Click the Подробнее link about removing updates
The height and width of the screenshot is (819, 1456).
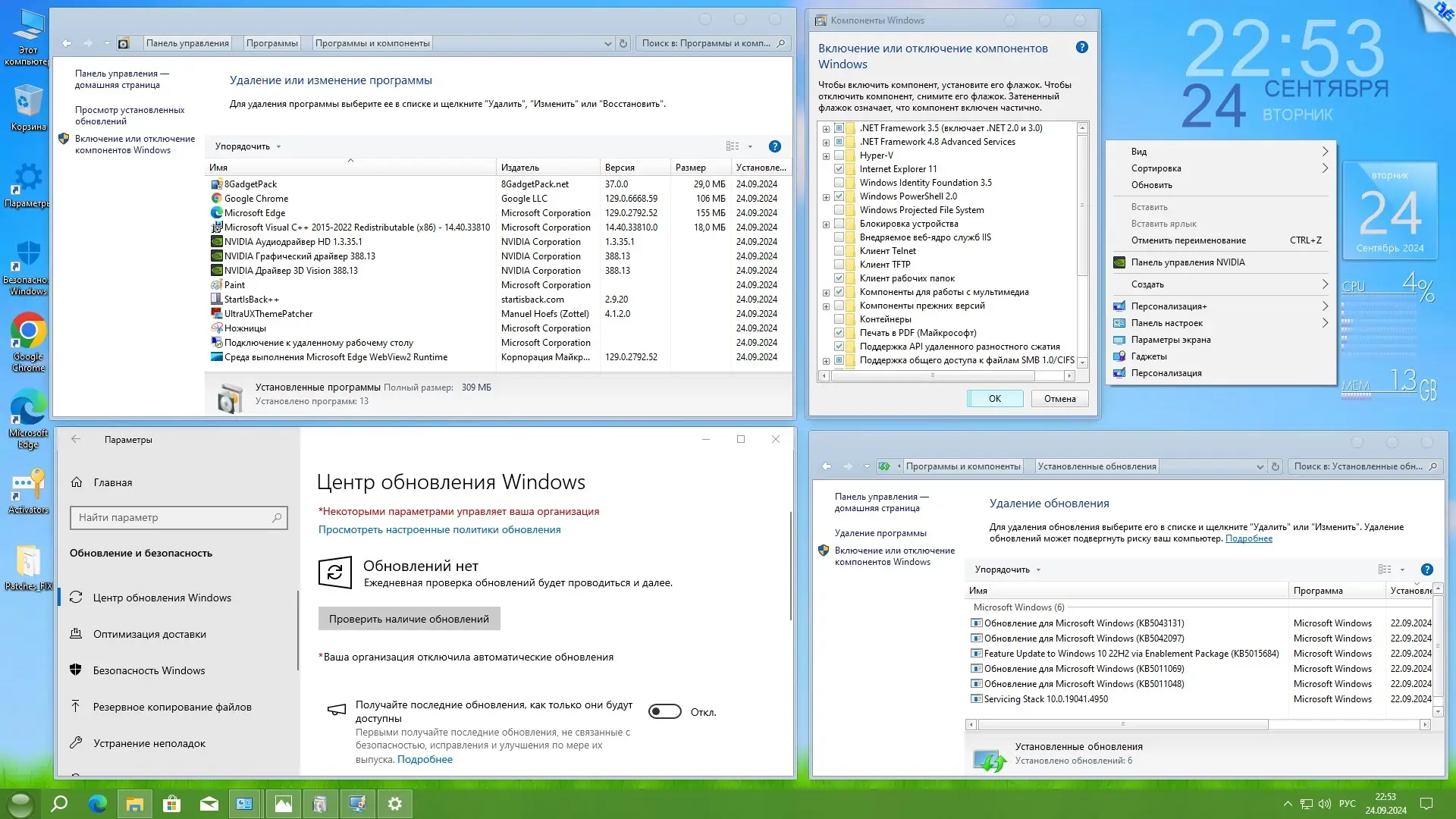point(1249,538)
